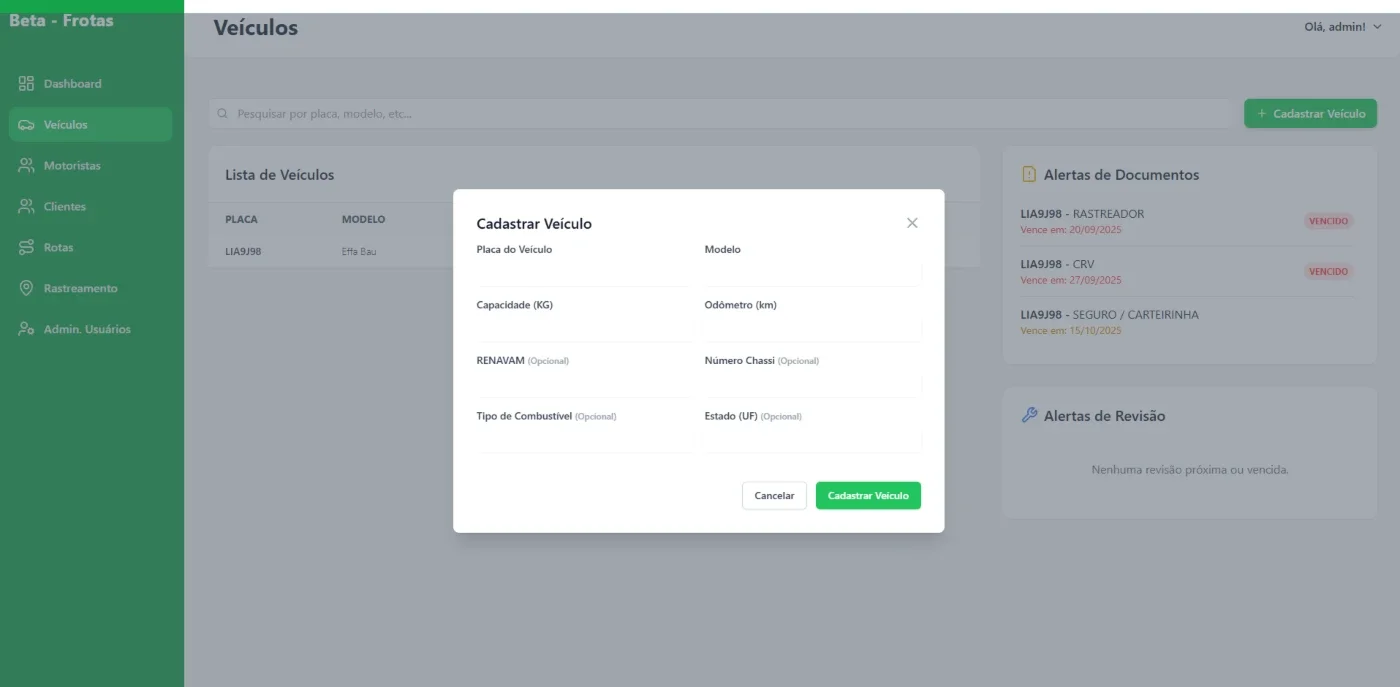This screenshot has height=687, width=1400.
Task: Click the search magnifier icon
Action: [223, 114]
